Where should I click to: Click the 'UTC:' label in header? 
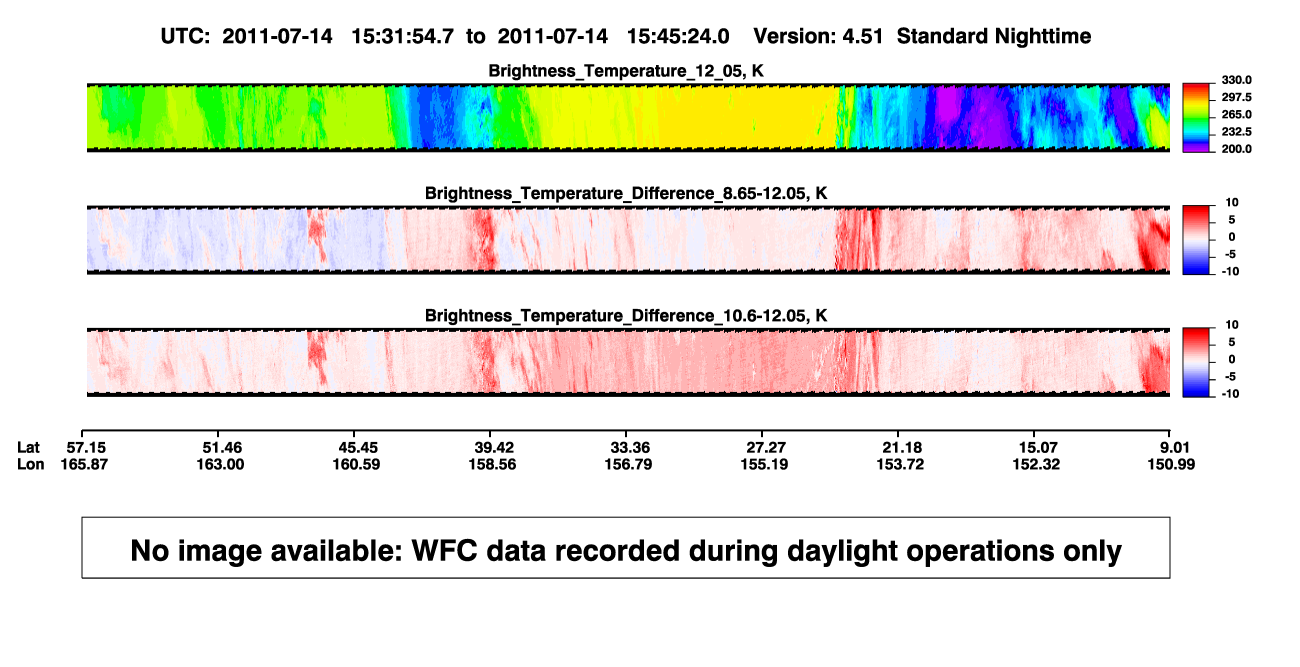185,36
